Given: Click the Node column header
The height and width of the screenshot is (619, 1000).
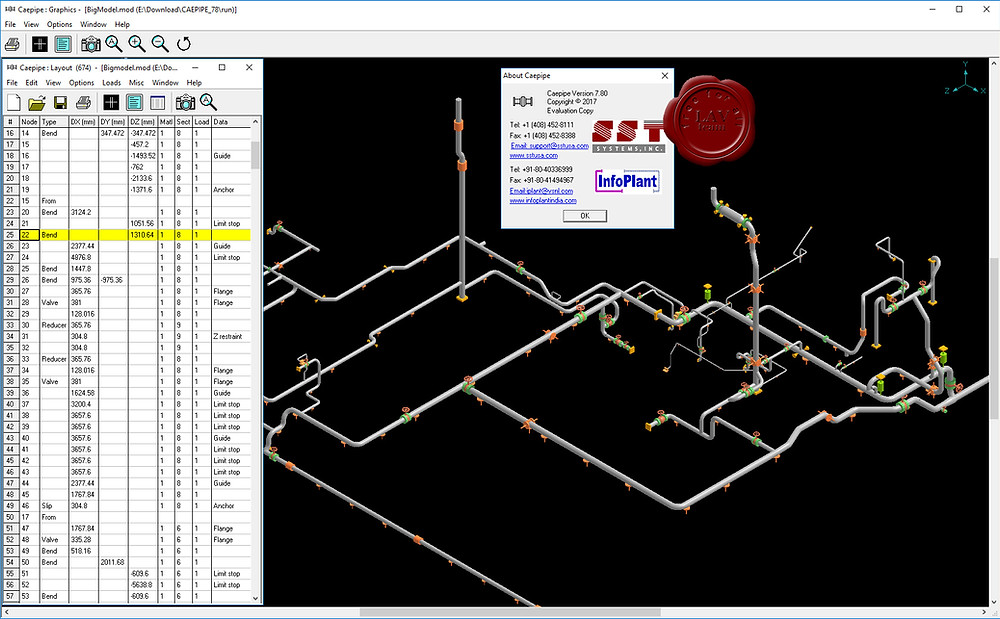Looking at the screenshot, I should 29,122.
